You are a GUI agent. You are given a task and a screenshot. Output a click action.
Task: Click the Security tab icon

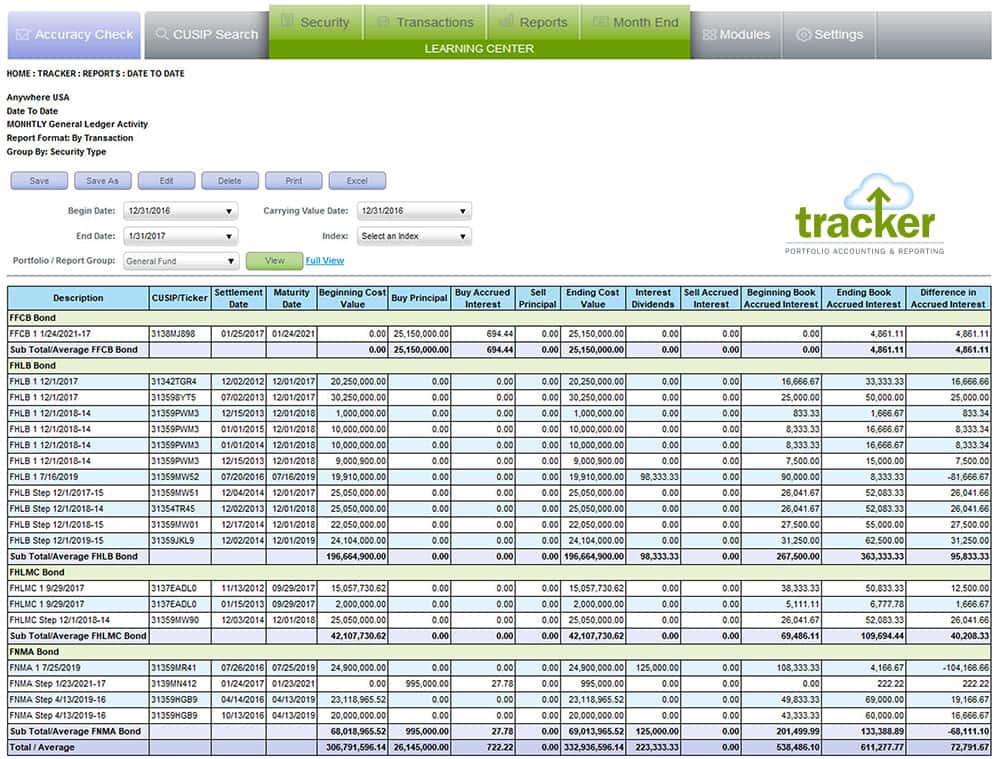[x=287, y=21]
